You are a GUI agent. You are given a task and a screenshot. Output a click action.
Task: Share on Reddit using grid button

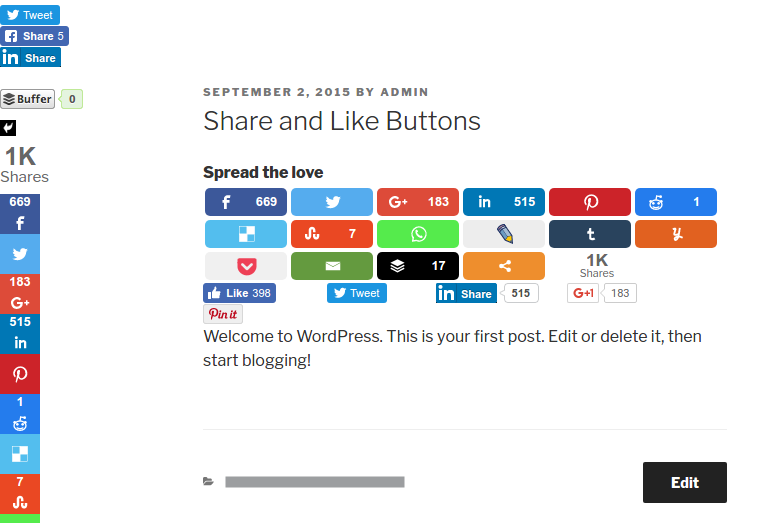click(676, 202)
